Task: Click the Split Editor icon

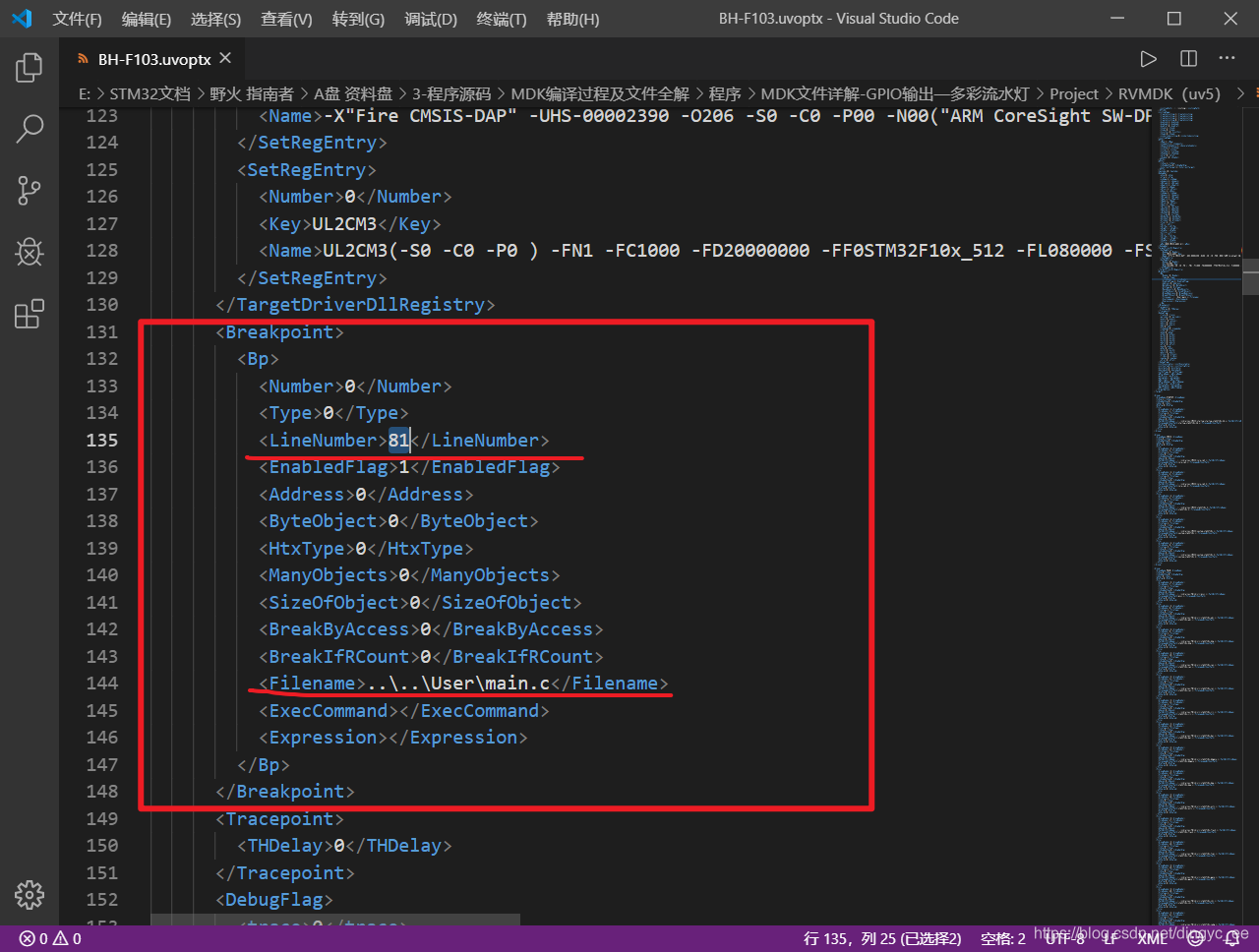Action: pyautogui.click(x=1188, y=59)
